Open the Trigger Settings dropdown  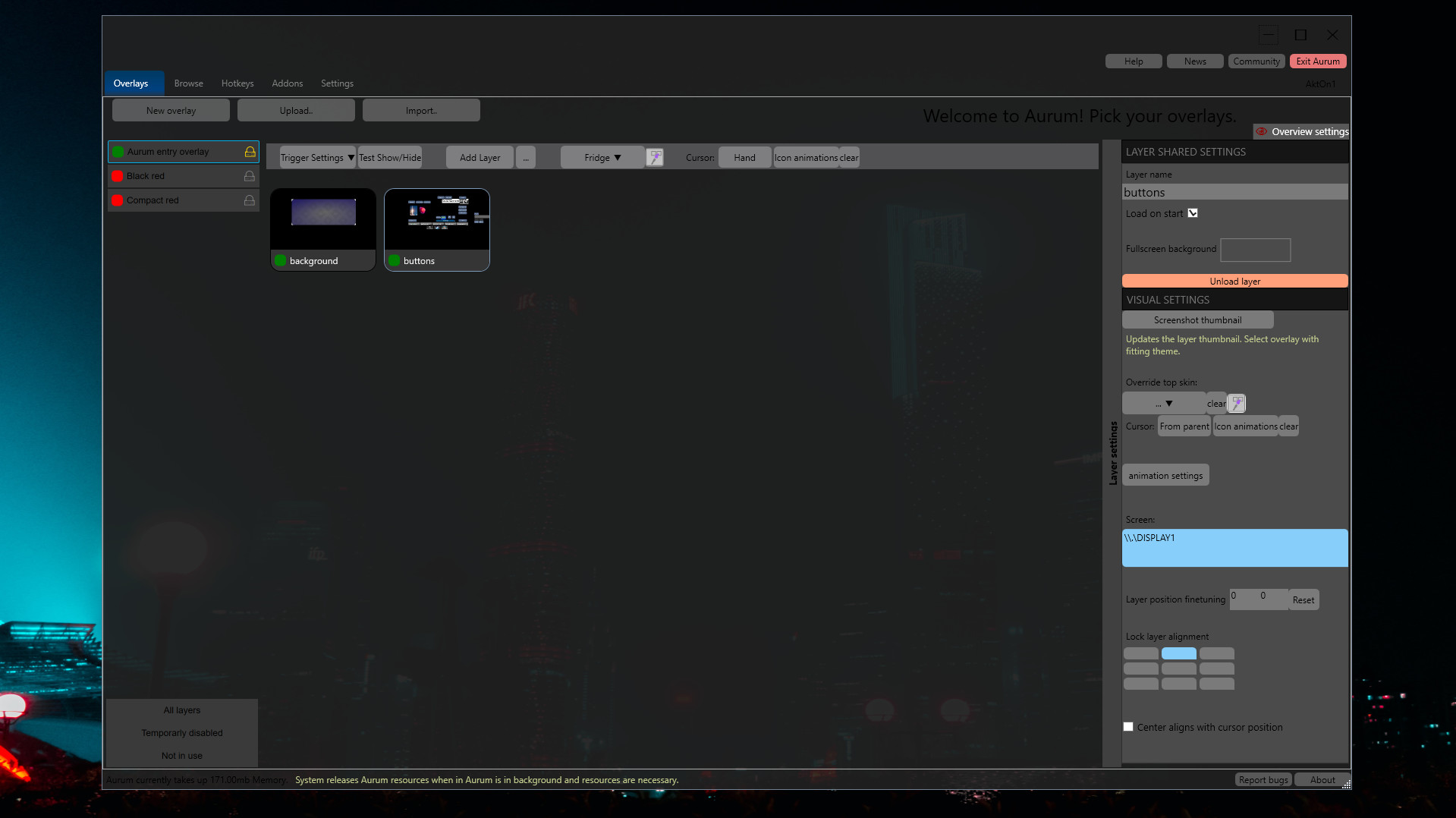(x=316, y=157)
